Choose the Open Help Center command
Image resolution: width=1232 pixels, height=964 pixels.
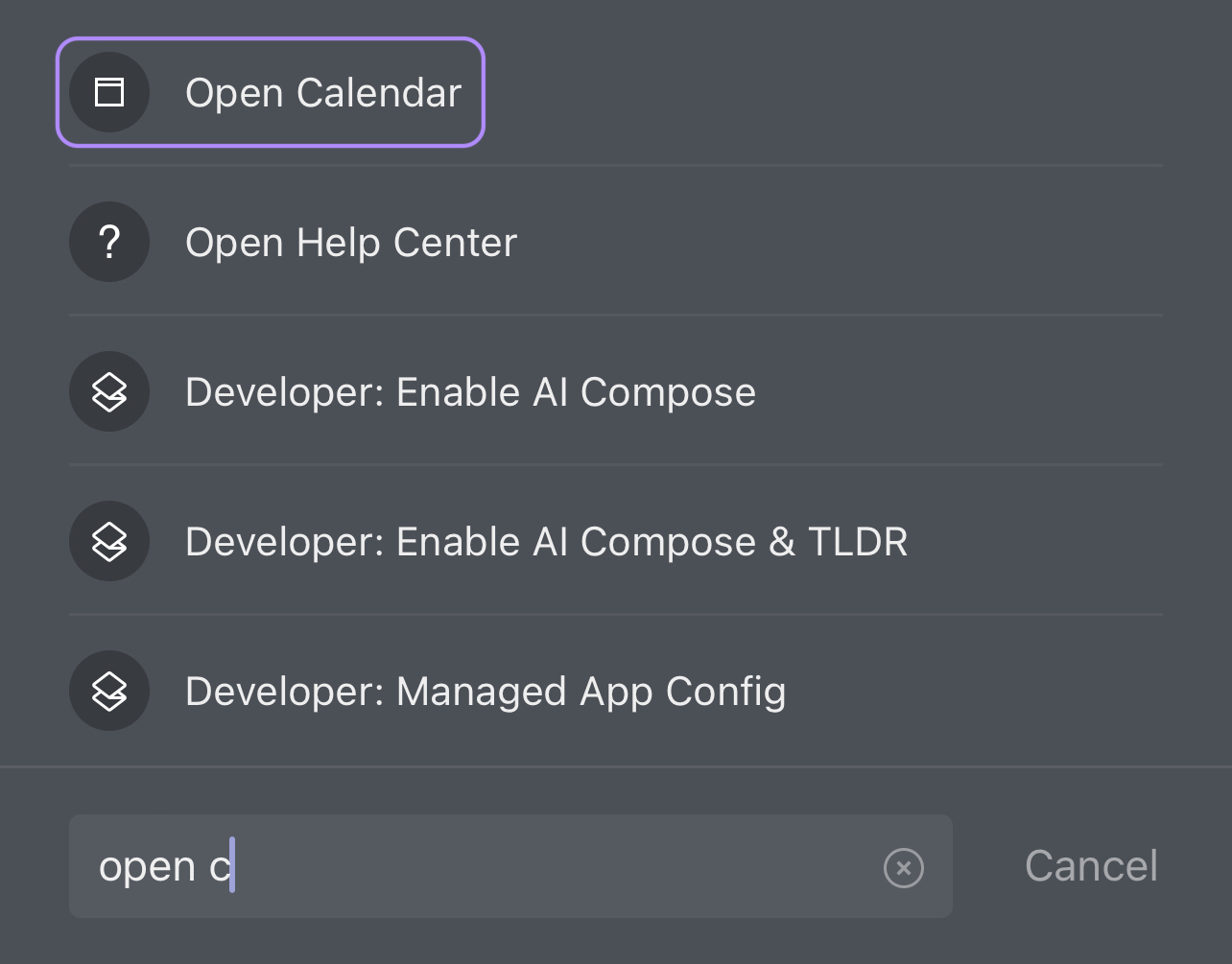point(616,242)
